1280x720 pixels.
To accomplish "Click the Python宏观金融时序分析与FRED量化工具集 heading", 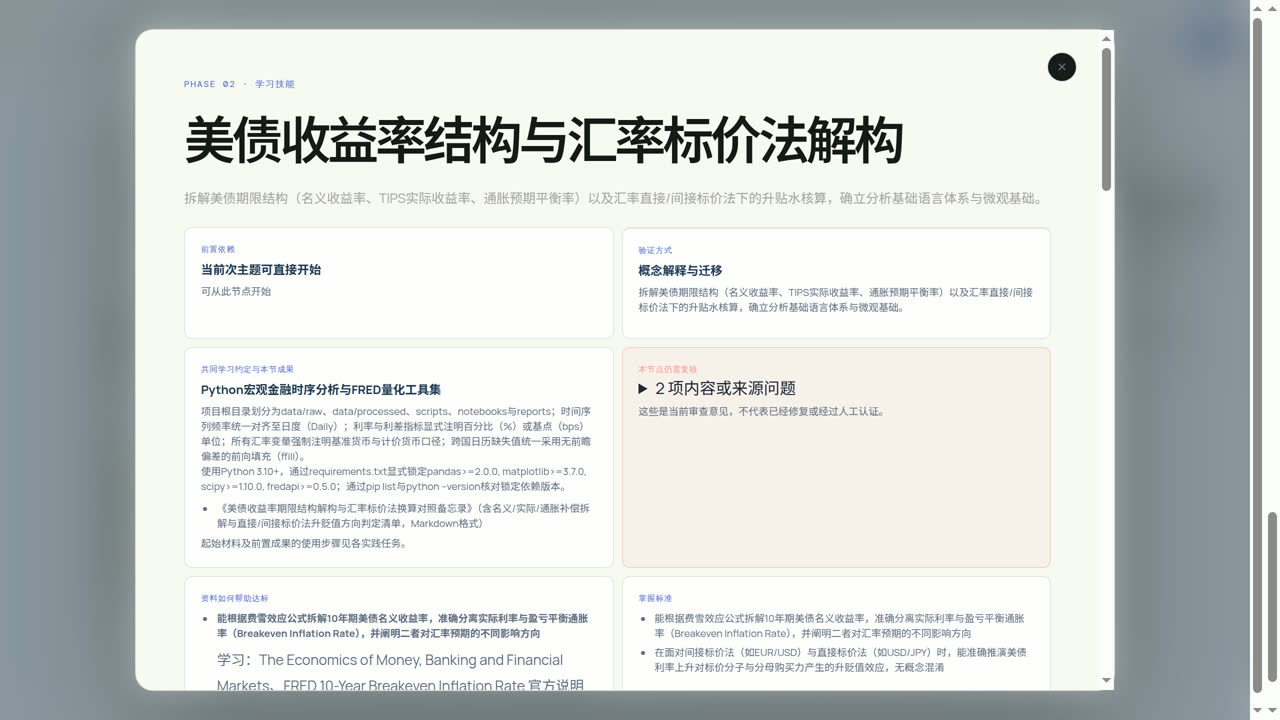I will click(x=321, y=390).
